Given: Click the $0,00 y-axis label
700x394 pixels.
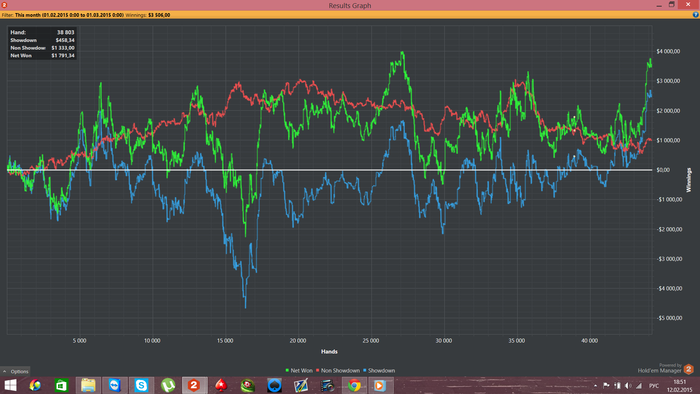Looking at the screenshot, I should 663,170.
